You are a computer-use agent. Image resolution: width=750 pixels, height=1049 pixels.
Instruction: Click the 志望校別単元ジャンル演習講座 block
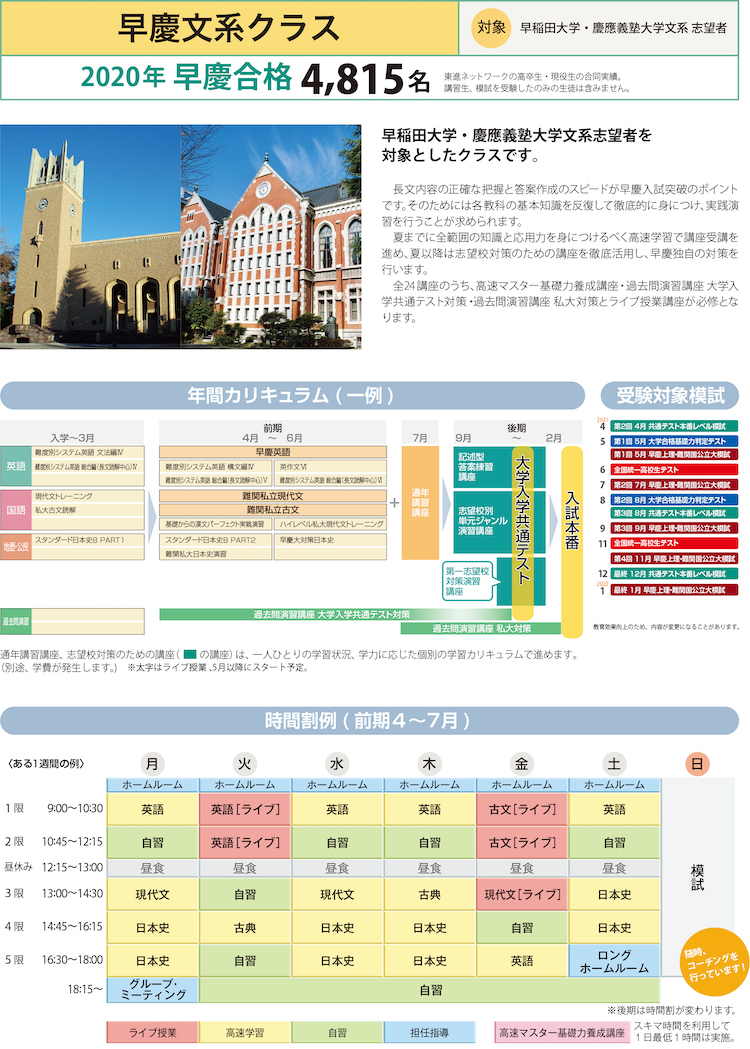point(482,520)
